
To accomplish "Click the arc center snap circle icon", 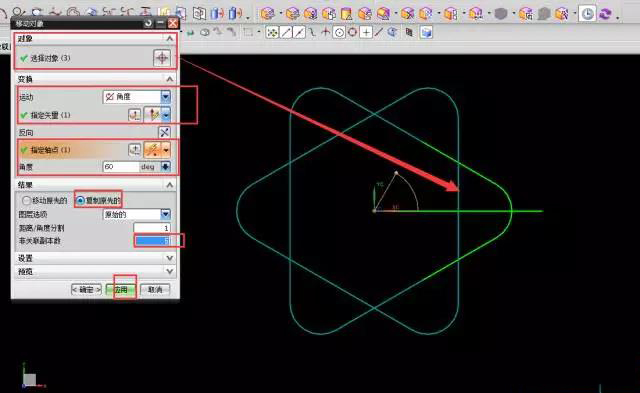I will (x=339, y=32).
